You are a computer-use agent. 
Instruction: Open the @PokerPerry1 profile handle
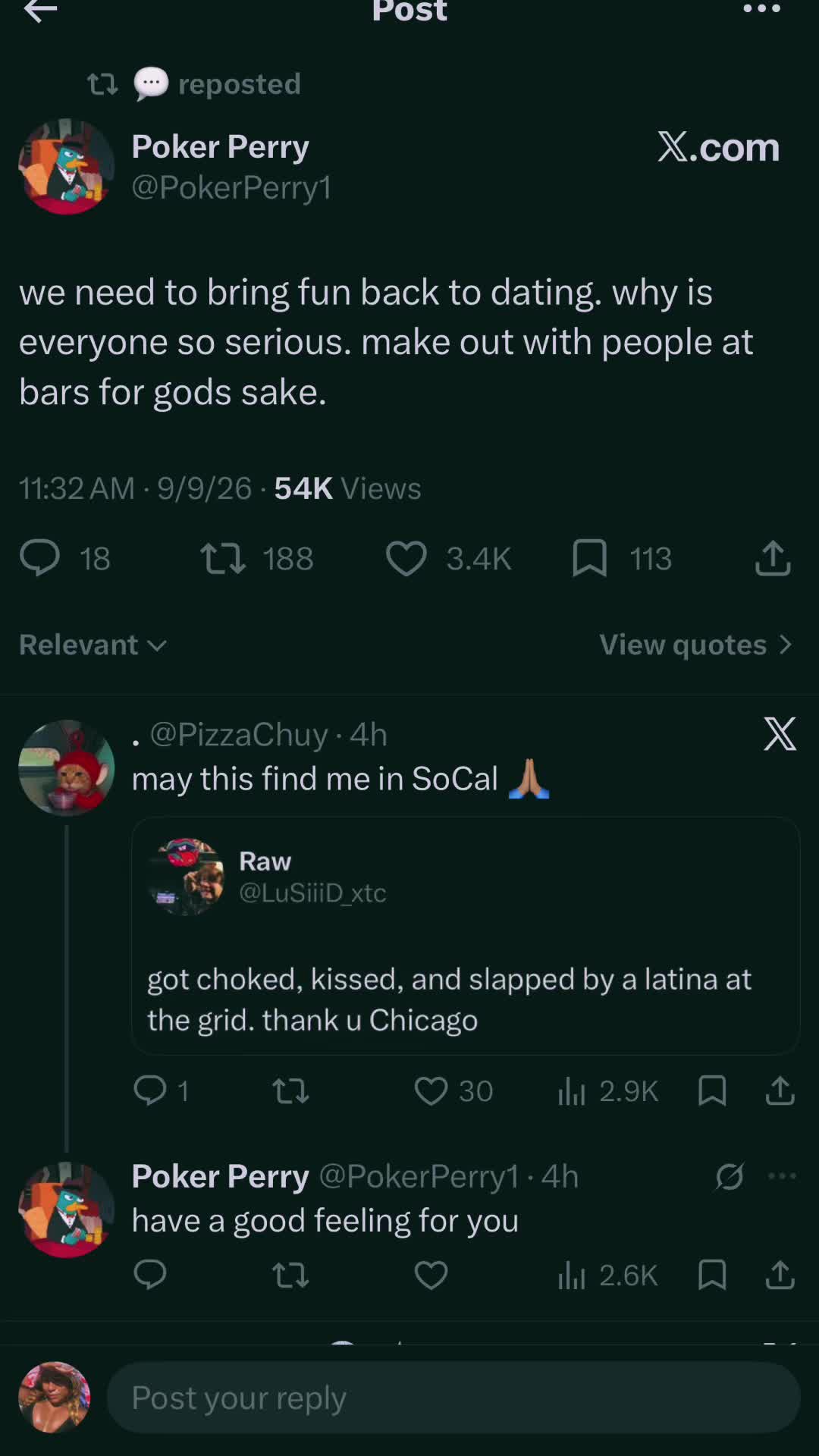pos(231,187)
